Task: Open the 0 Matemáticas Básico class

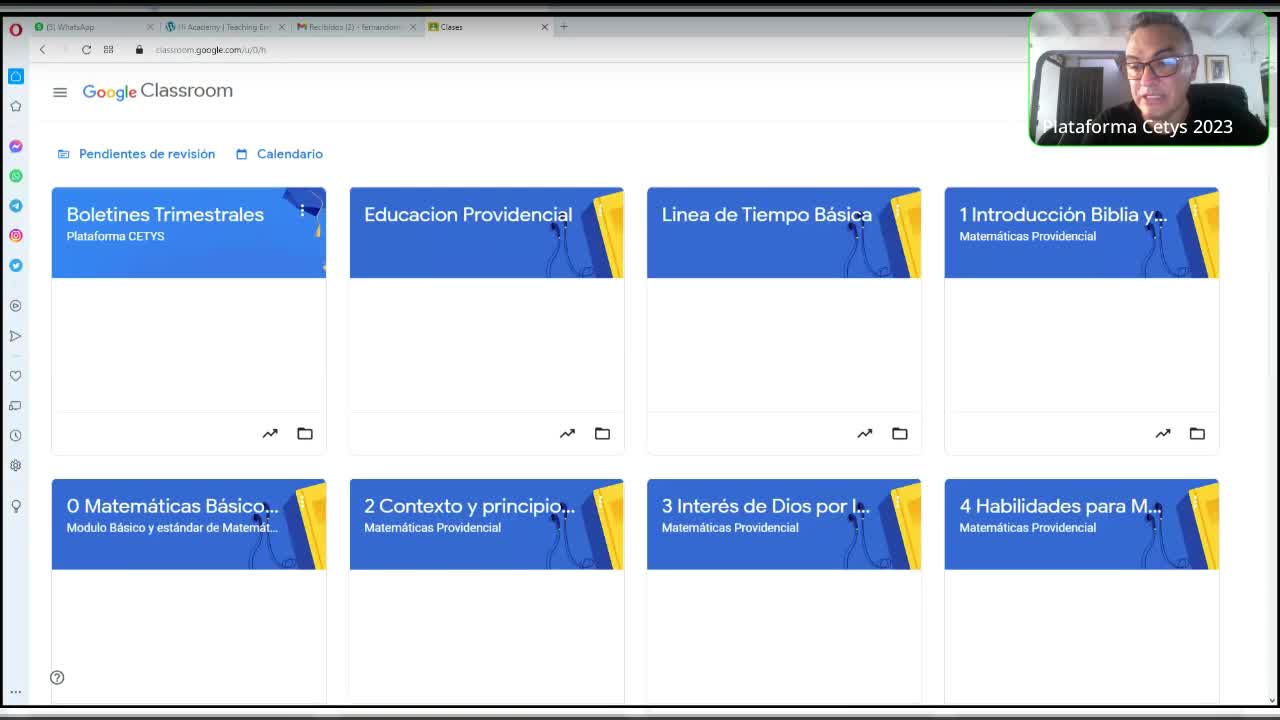Action: click(172, 506)
